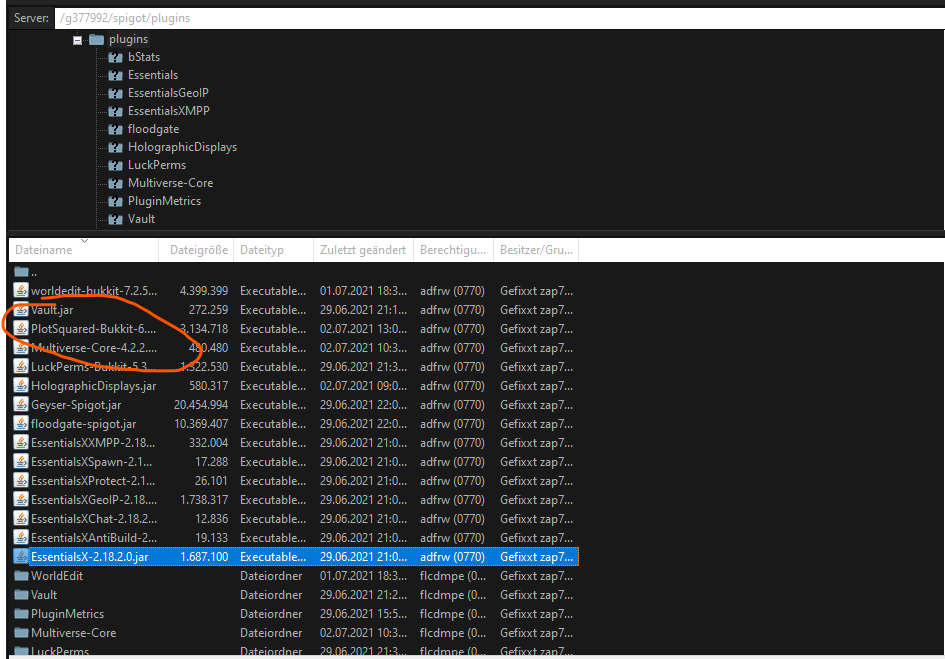Screen dimensions: 945x659
Task: Open Multiverse-Core folder icon in tree
Action: point(115,184)
